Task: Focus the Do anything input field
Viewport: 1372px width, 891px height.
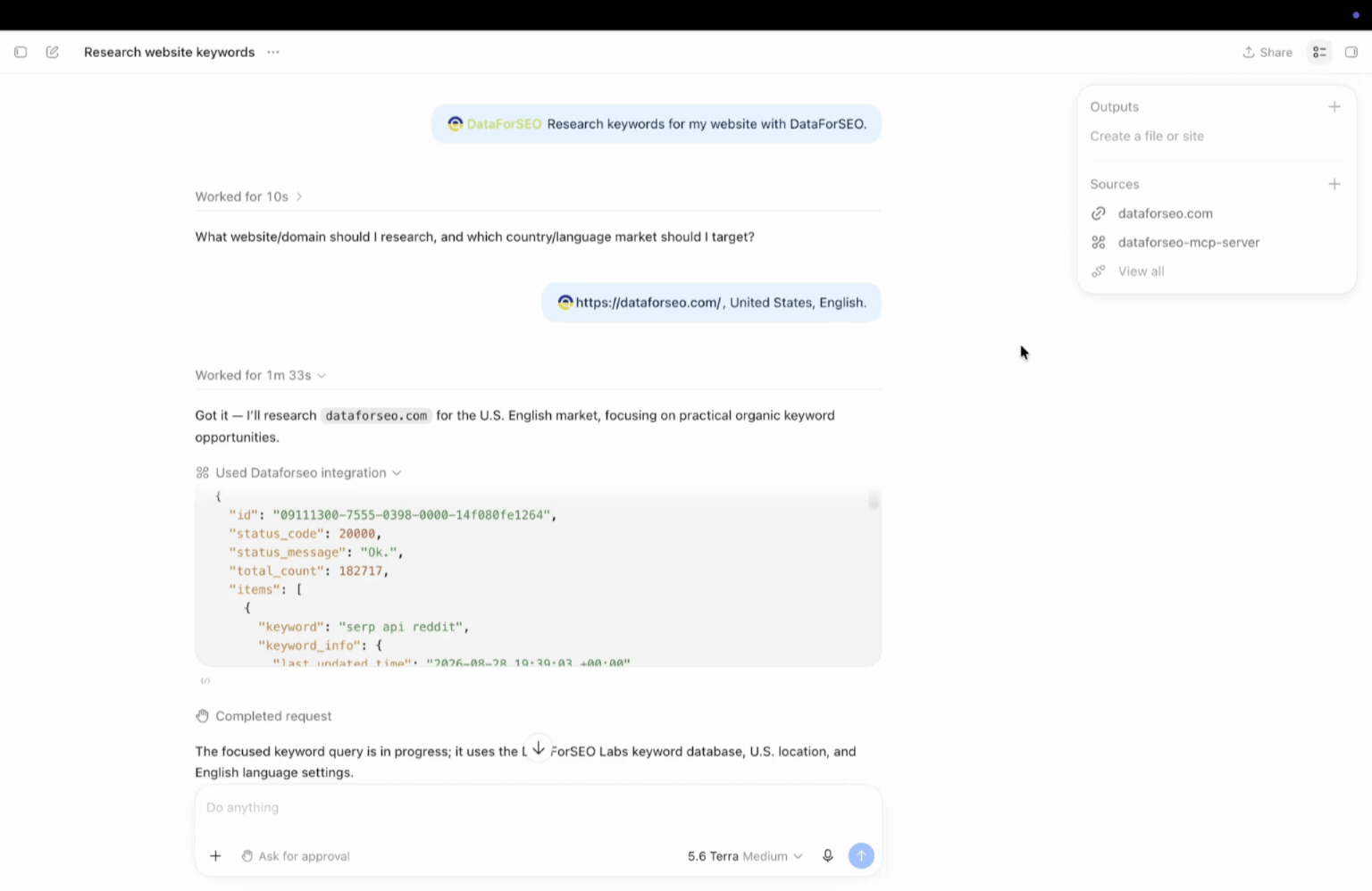Action: tap(538, 807)
